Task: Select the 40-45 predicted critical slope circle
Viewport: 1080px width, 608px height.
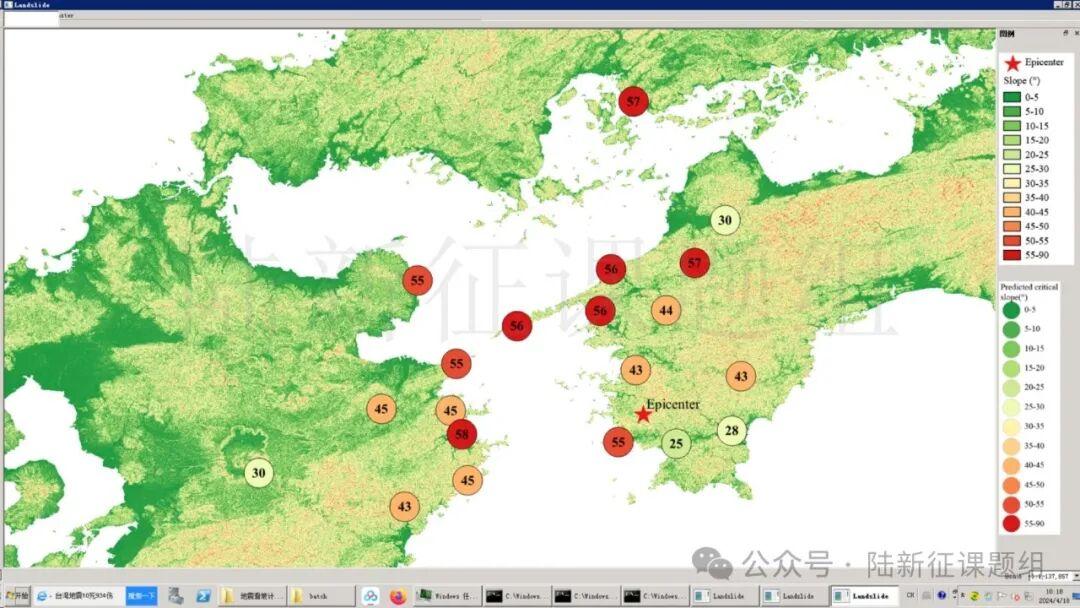Action: (1011, 465)
